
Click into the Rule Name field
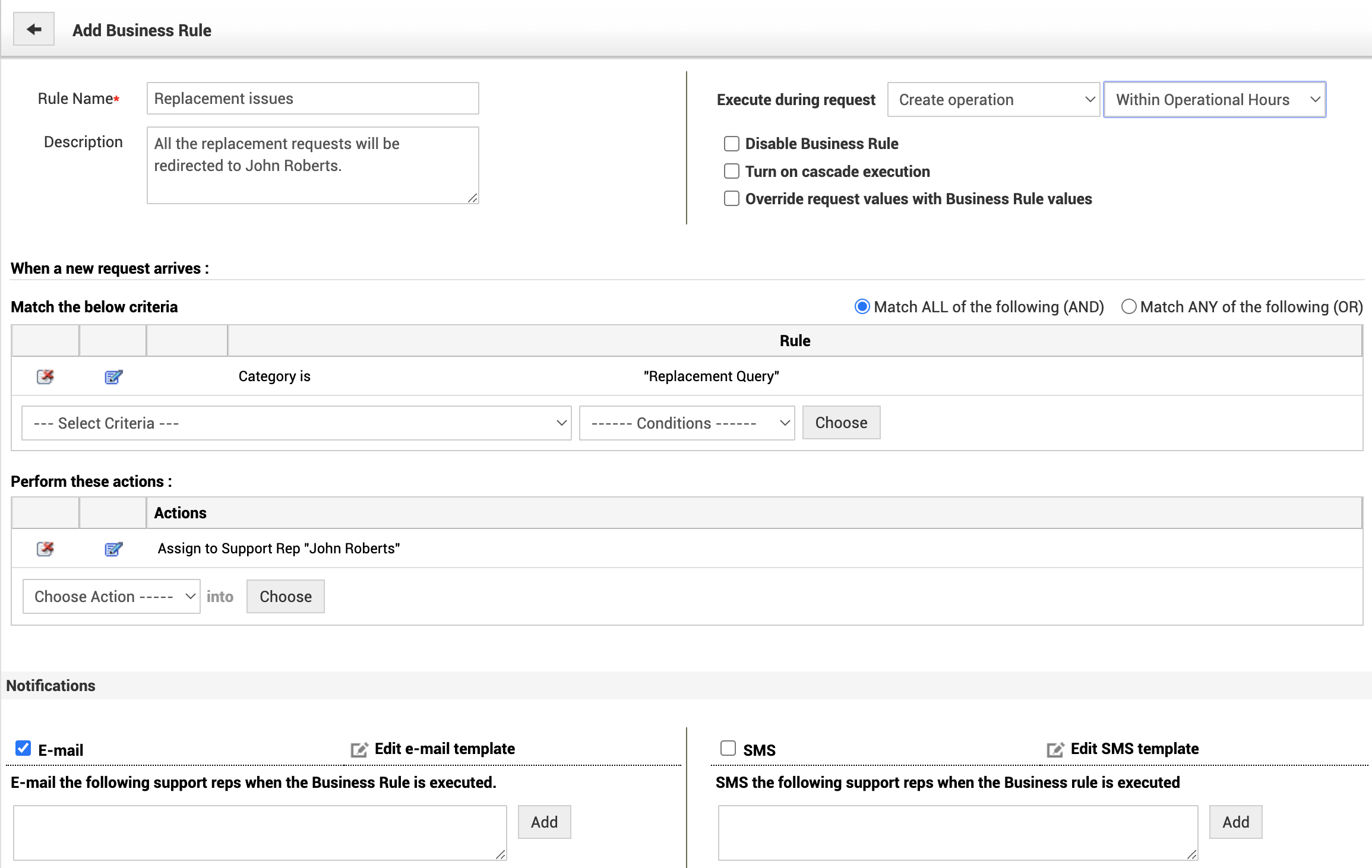pos(312,99)
